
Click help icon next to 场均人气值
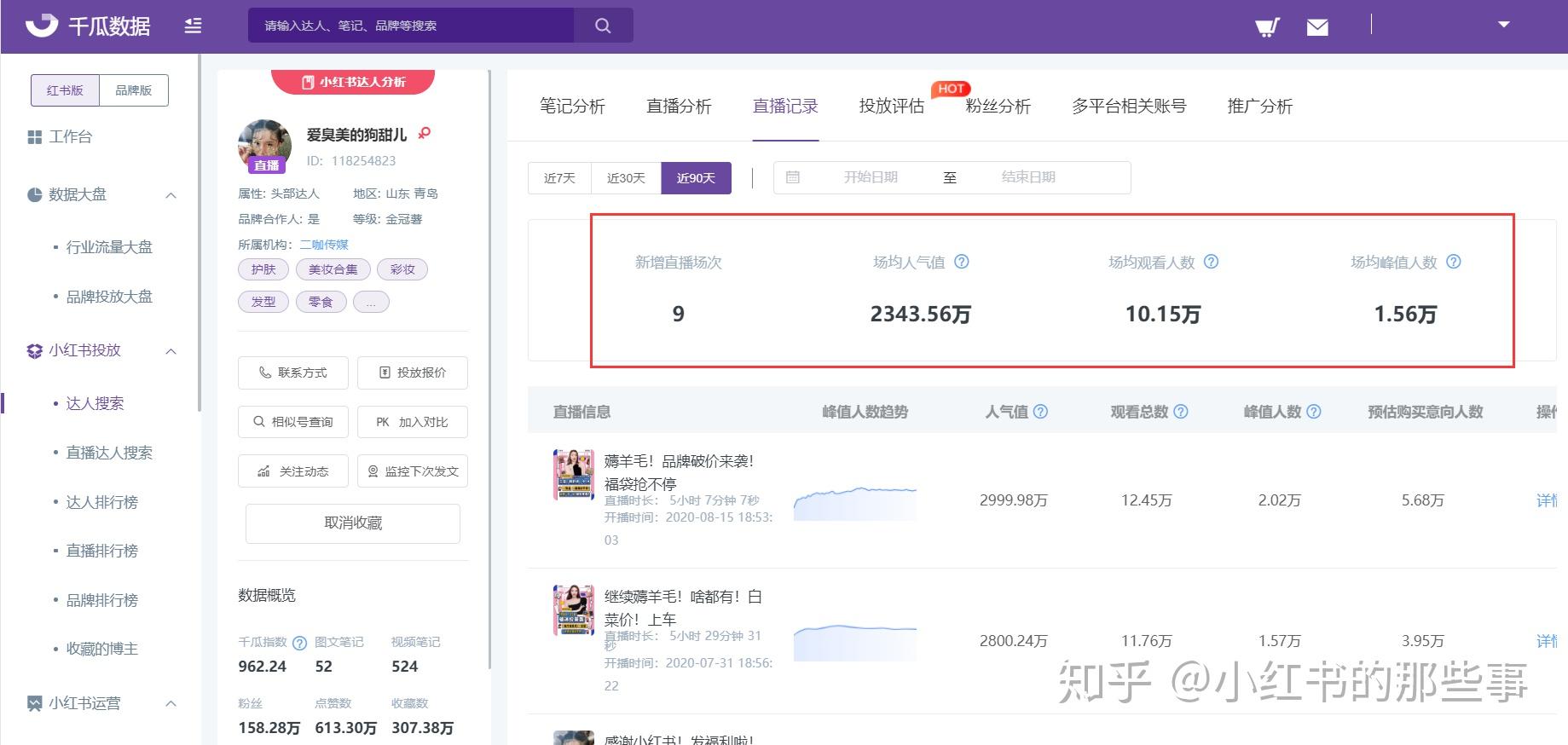(961, 262)
